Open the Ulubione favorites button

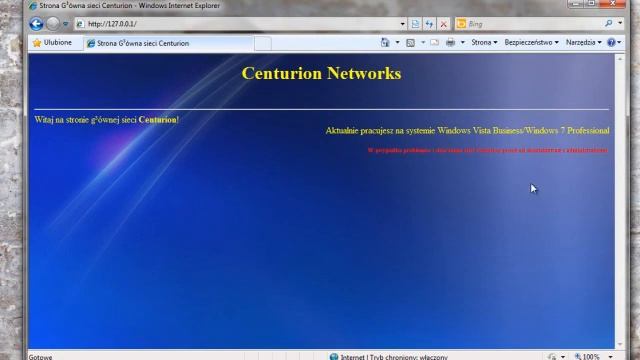click(52, 42)
